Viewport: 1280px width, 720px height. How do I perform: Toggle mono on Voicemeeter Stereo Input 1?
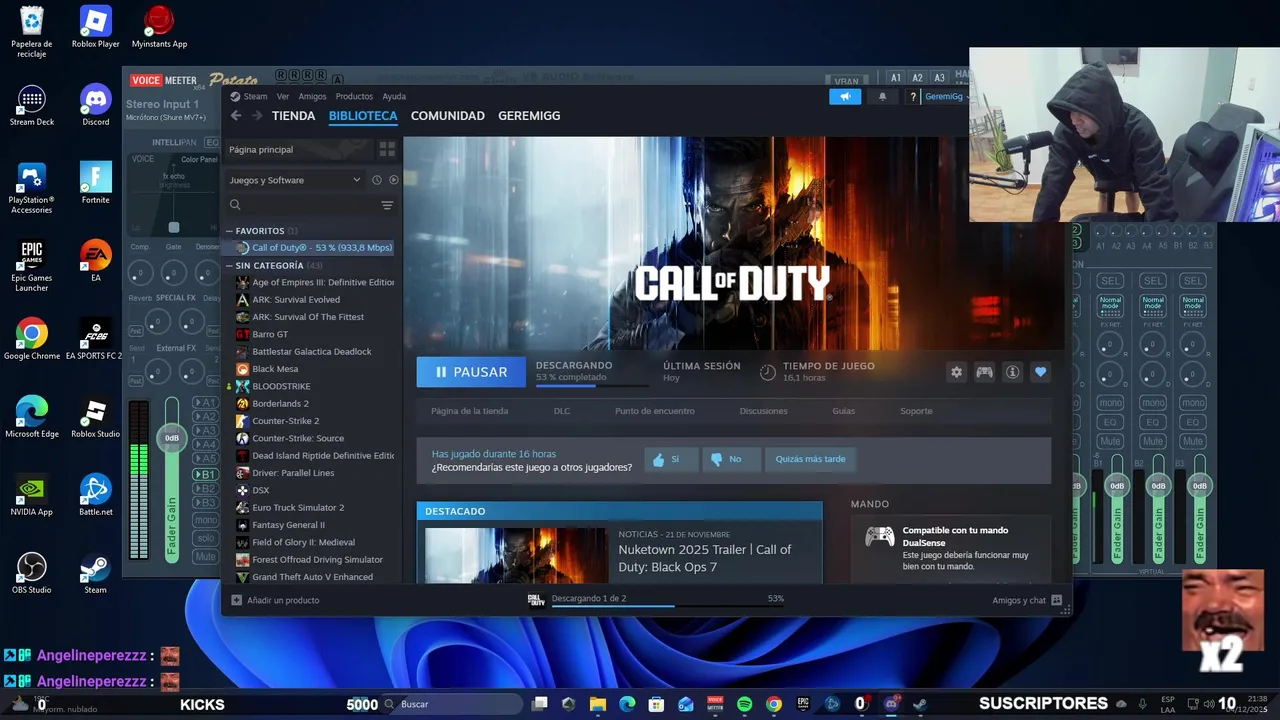coord(205,520)
